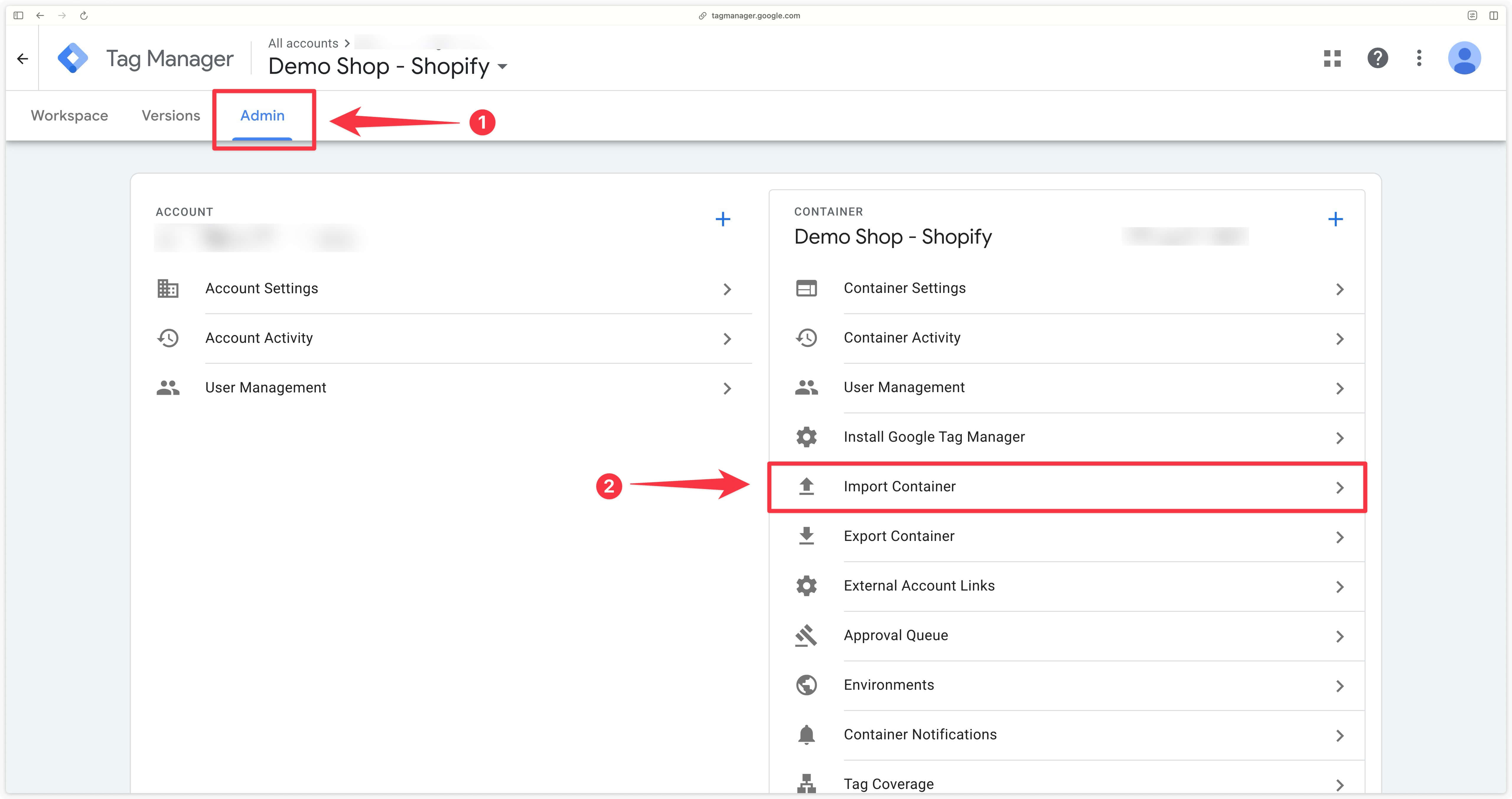
Task: Open the Help question mark icon
Action: click(x=1377, y=58)
